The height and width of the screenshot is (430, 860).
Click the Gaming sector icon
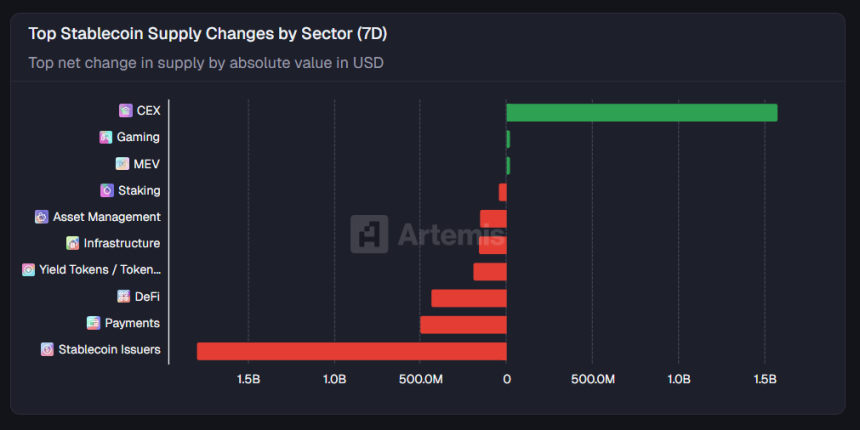(106, 137)
